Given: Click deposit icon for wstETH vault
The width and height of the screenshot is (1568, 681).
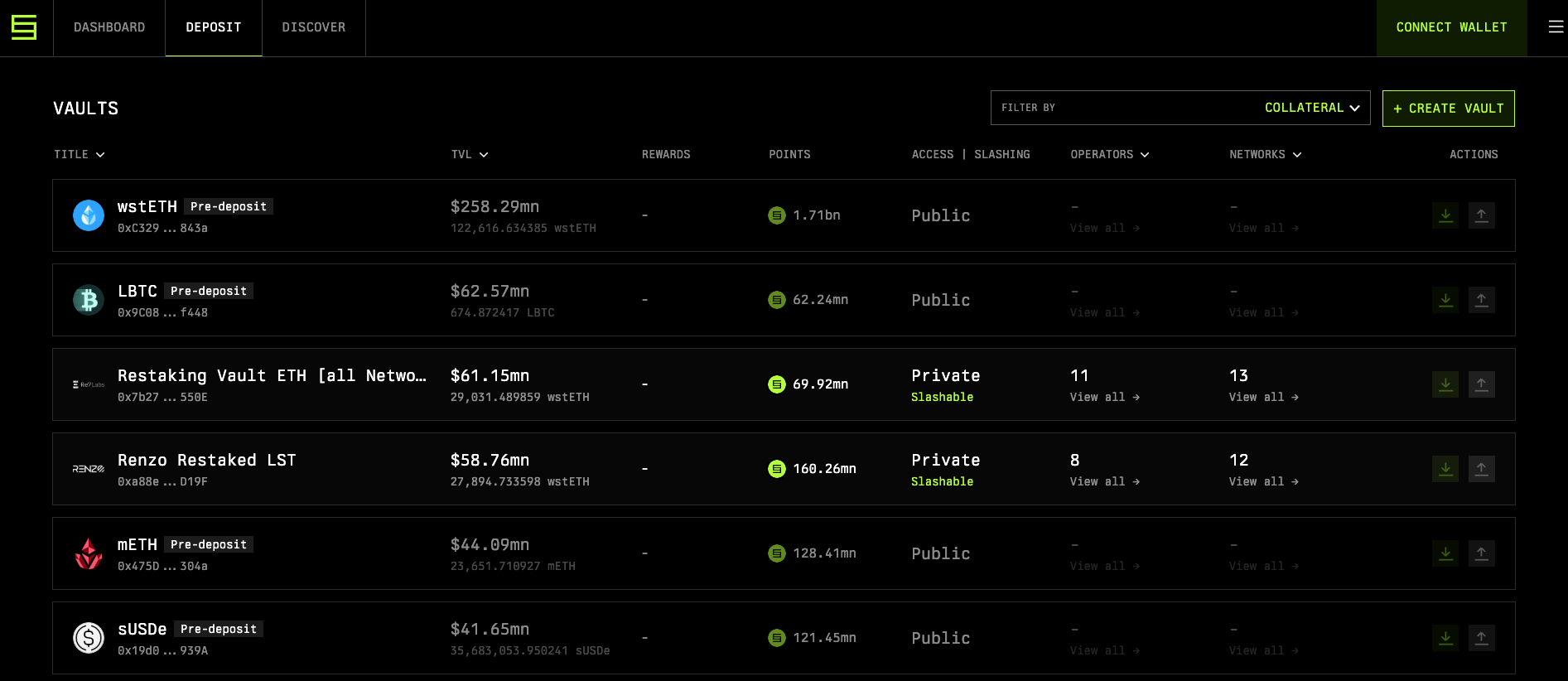Looking at the screenshot, I should click(x=1445, y=215).
